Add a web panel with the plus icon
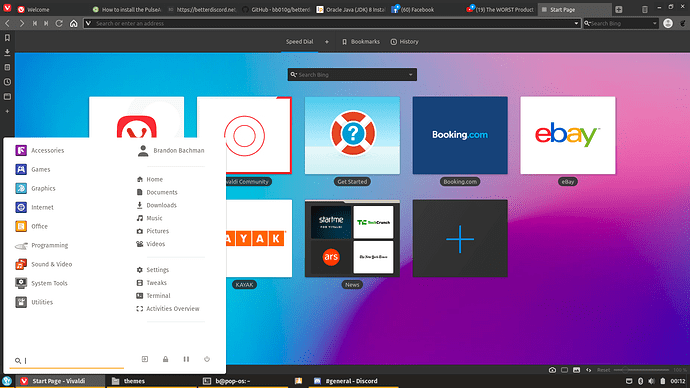 click(7, 111)
